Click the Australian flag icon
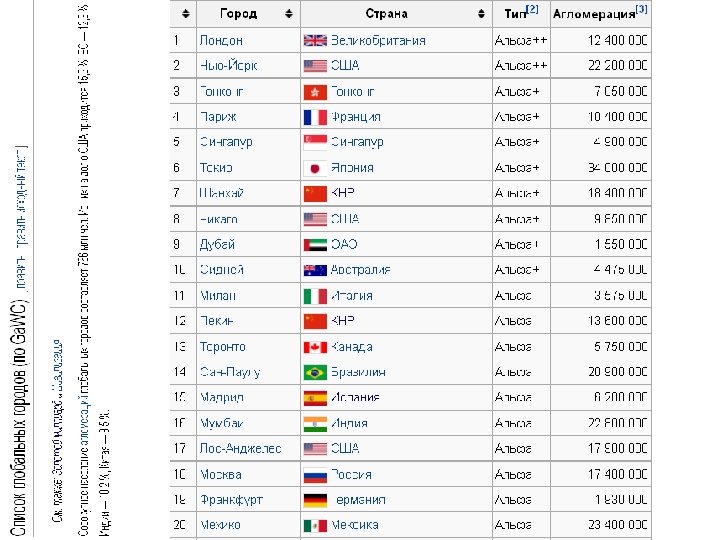Screen dimensions: 720x540 [315, 270]
